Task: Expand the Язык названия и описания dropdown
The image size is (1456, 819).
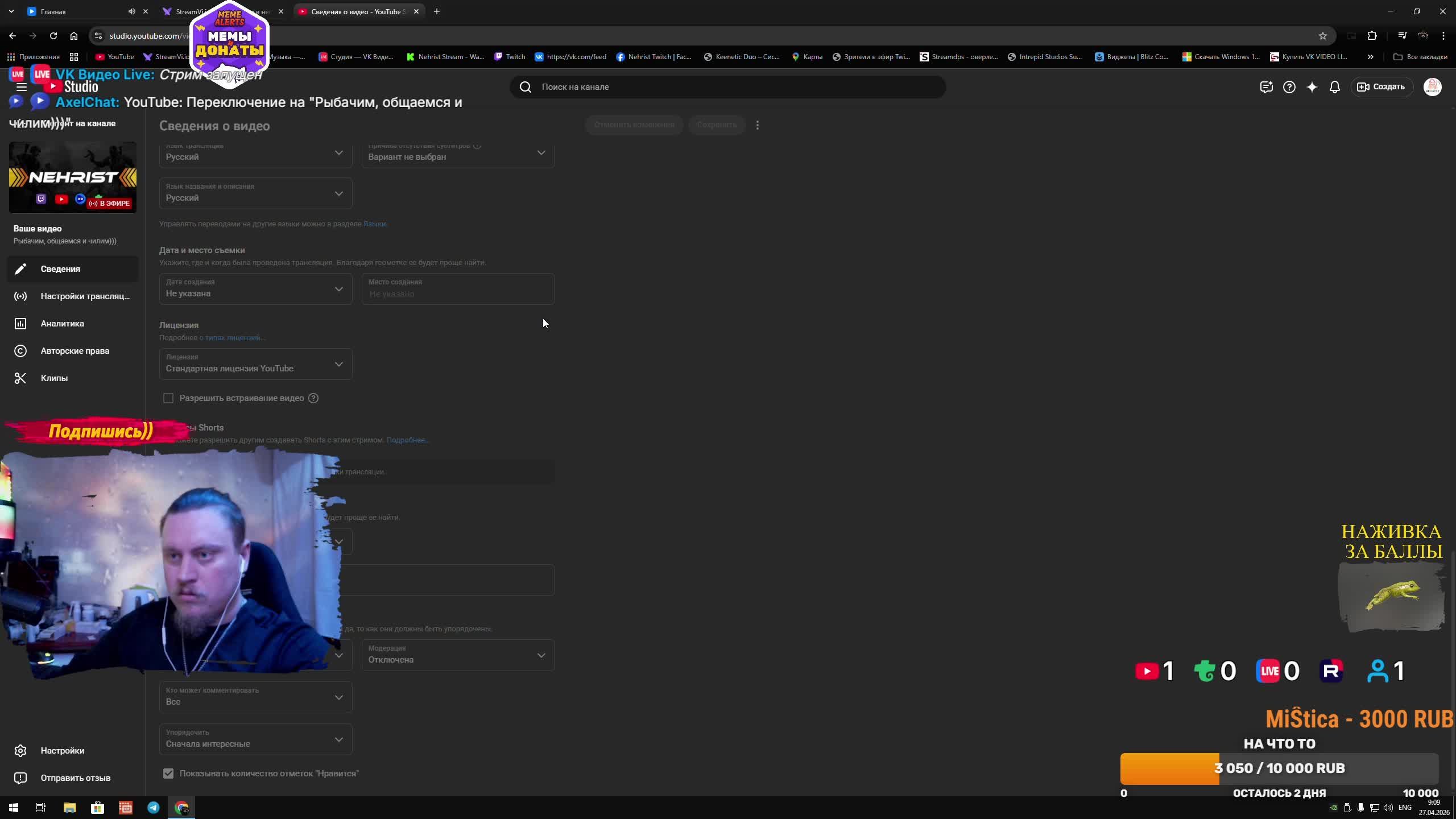Action: 256,193
